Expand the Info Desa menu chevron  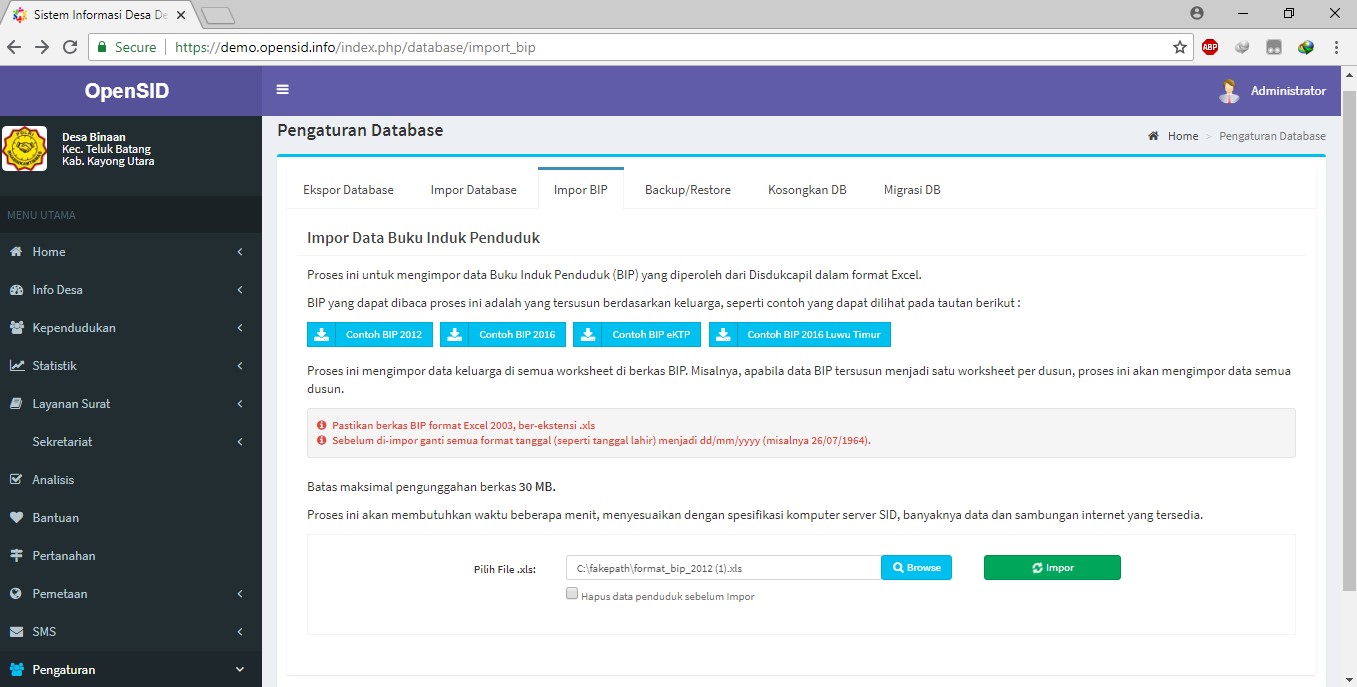point(240,290)
